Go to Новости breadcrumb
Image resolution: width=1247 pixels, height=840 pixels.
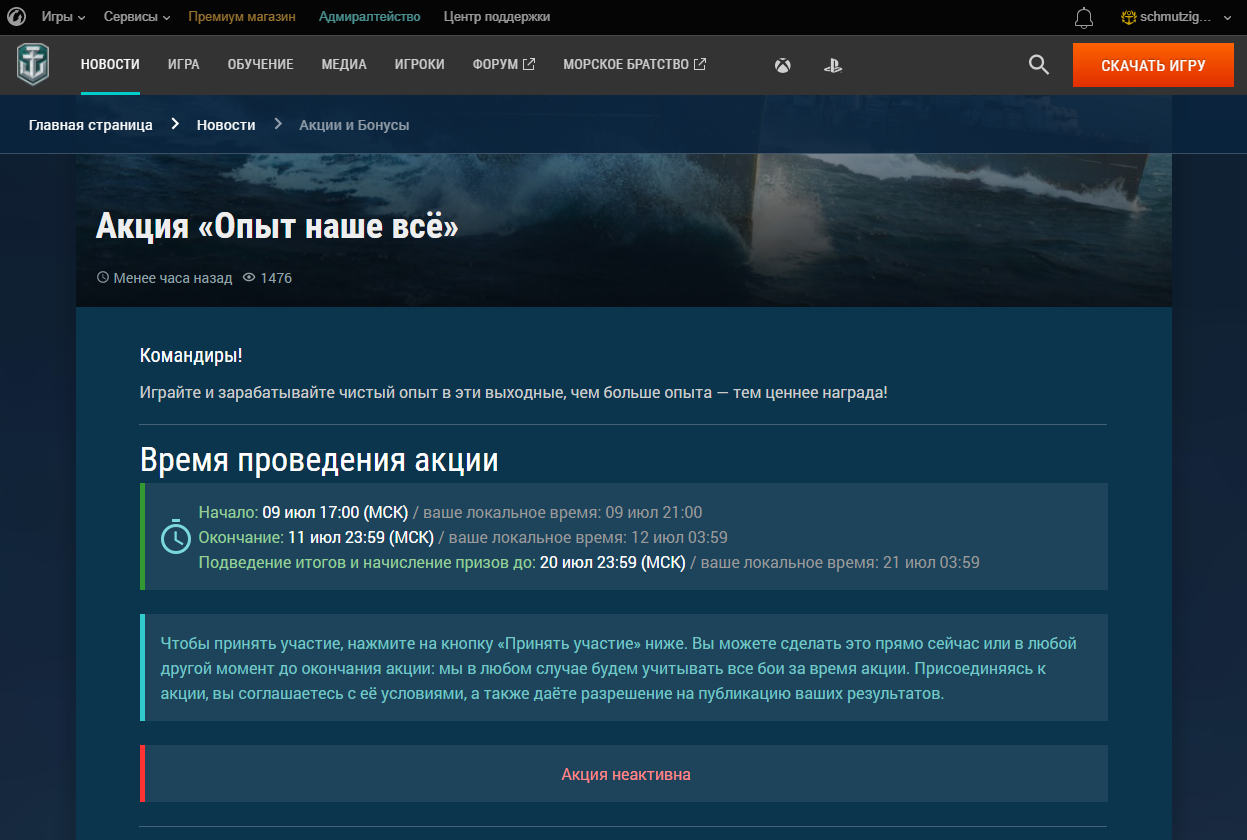[226, 125]
